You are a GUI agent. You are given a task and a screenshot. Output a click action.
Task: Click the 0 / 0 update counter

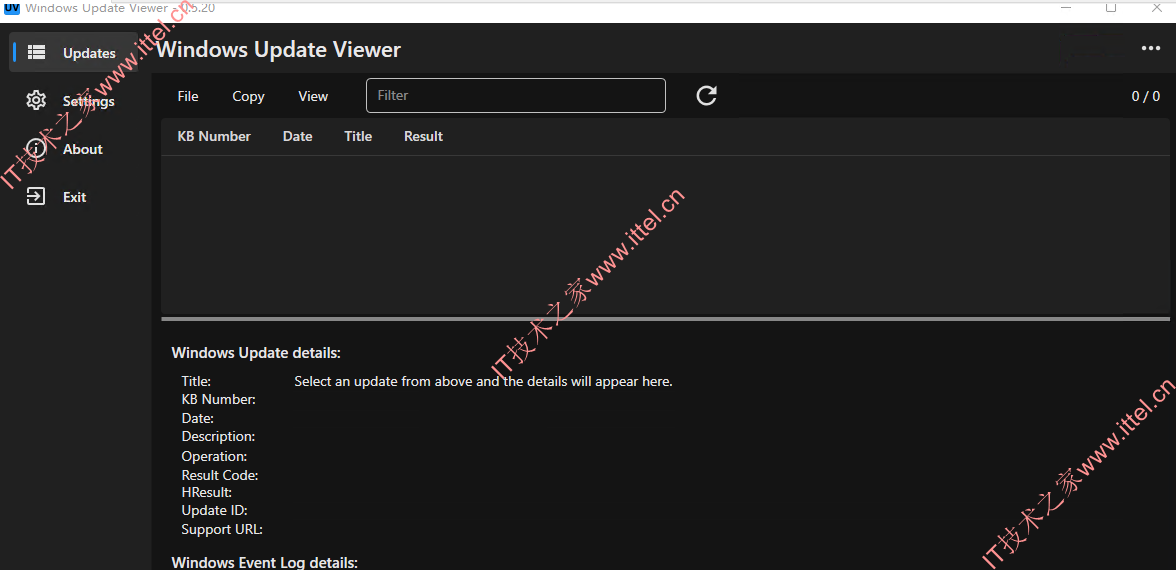tap(1145, 96)
